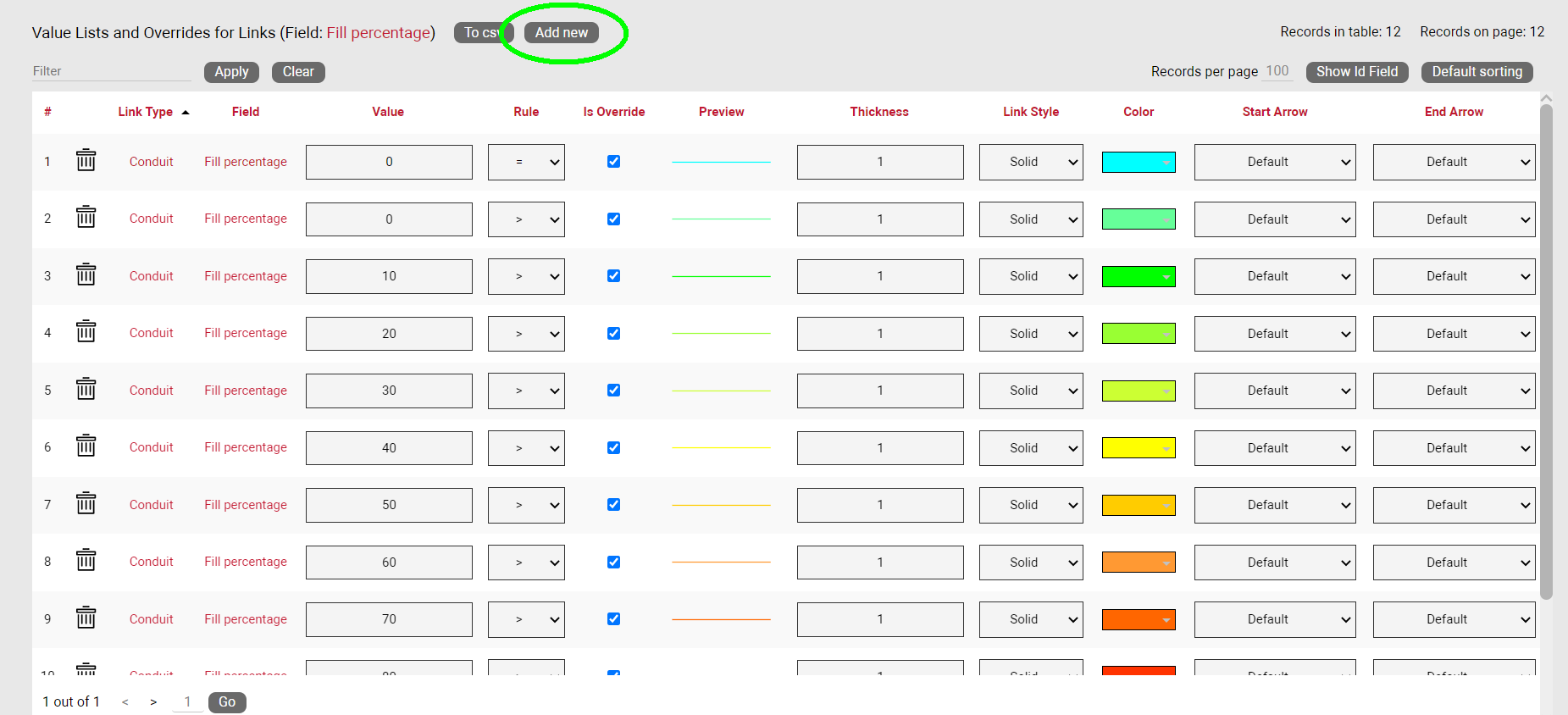Sort table by Thickness column header

click(878, 112)
